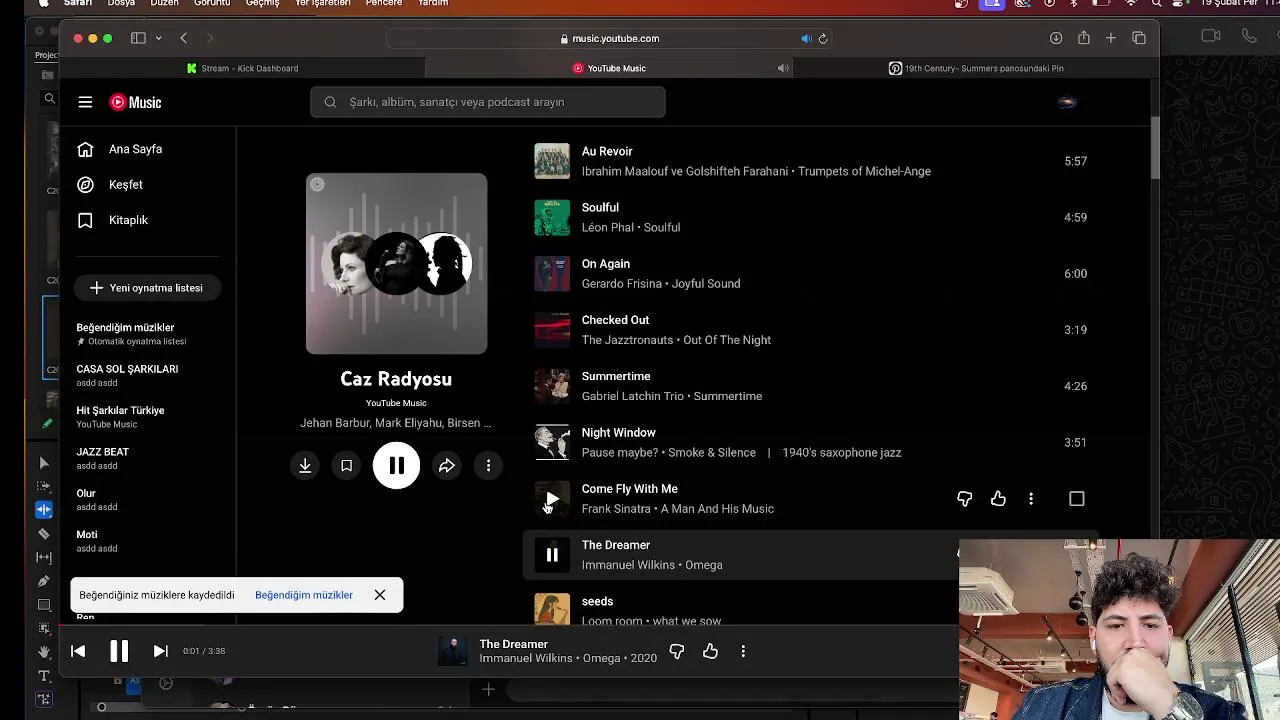Pause playback in the bottom player bar

[119, 651]
